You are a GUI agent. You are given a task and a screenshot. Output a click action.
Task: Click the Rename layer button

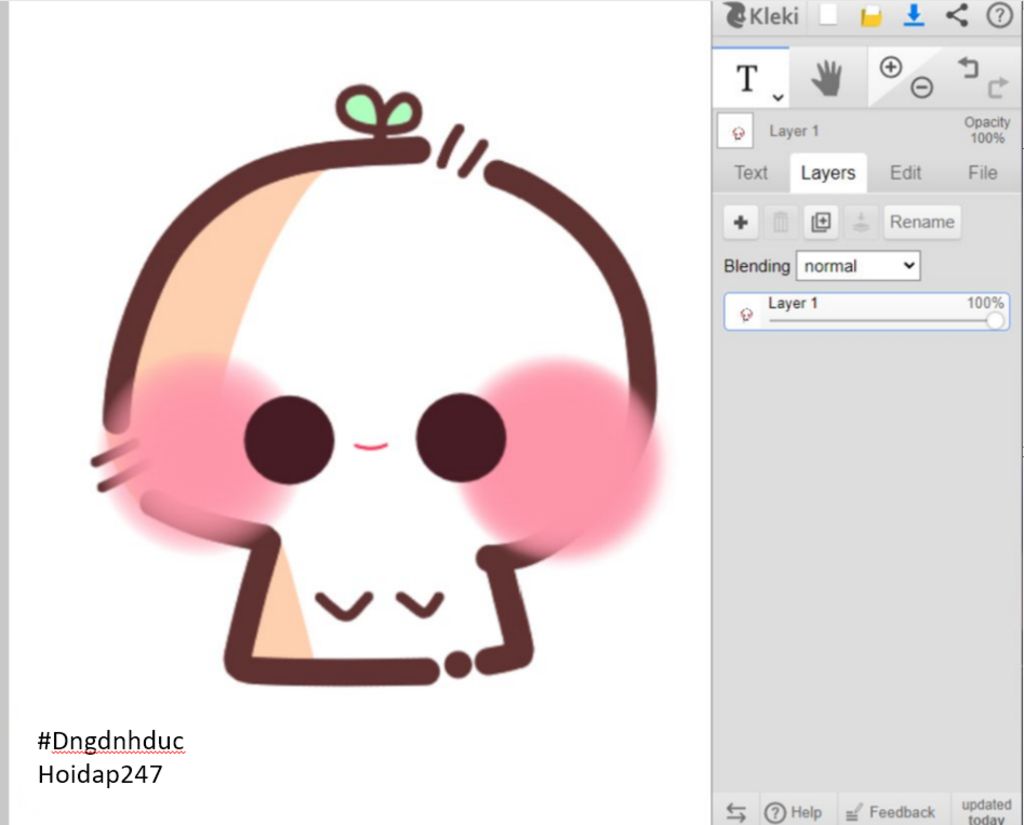[922, 222]
